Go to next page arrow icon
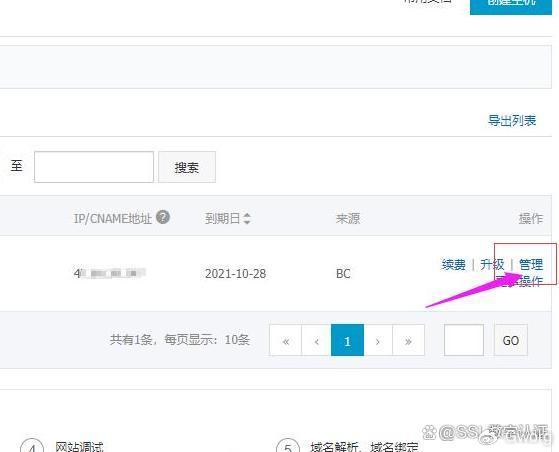 (378, 340)
